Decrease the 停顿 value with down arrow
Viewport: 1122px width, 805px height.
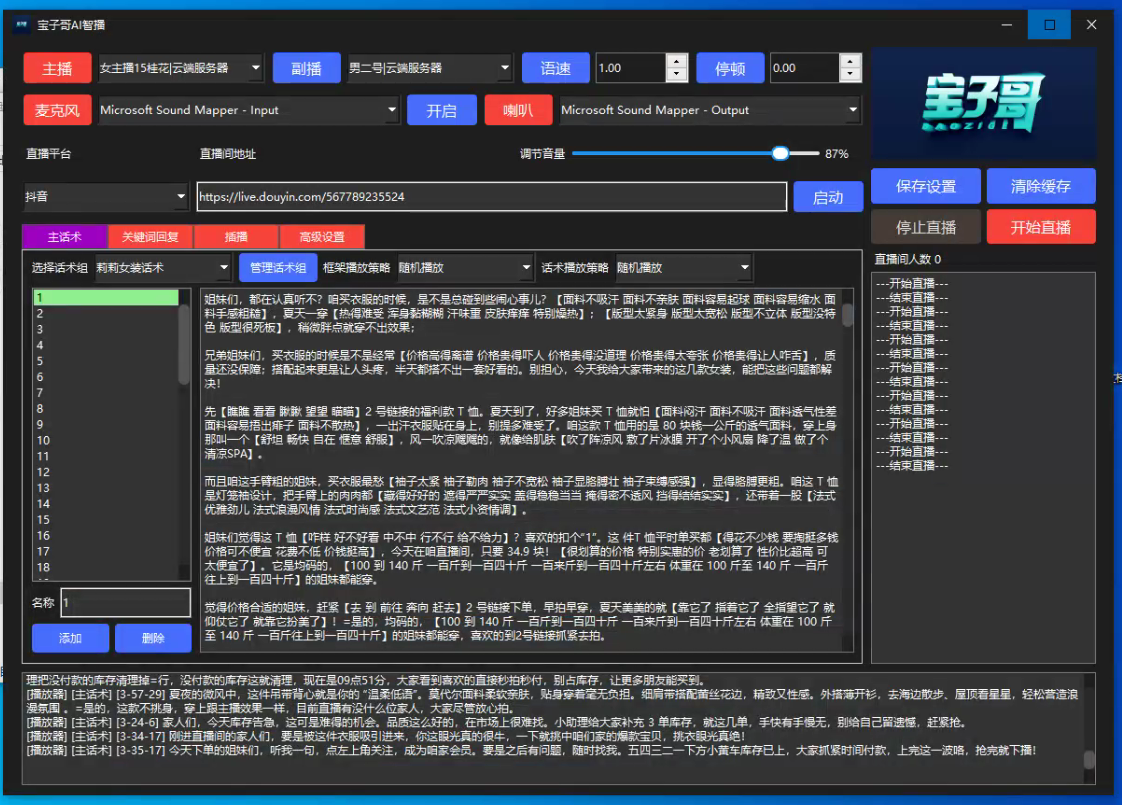pos(850,75)
